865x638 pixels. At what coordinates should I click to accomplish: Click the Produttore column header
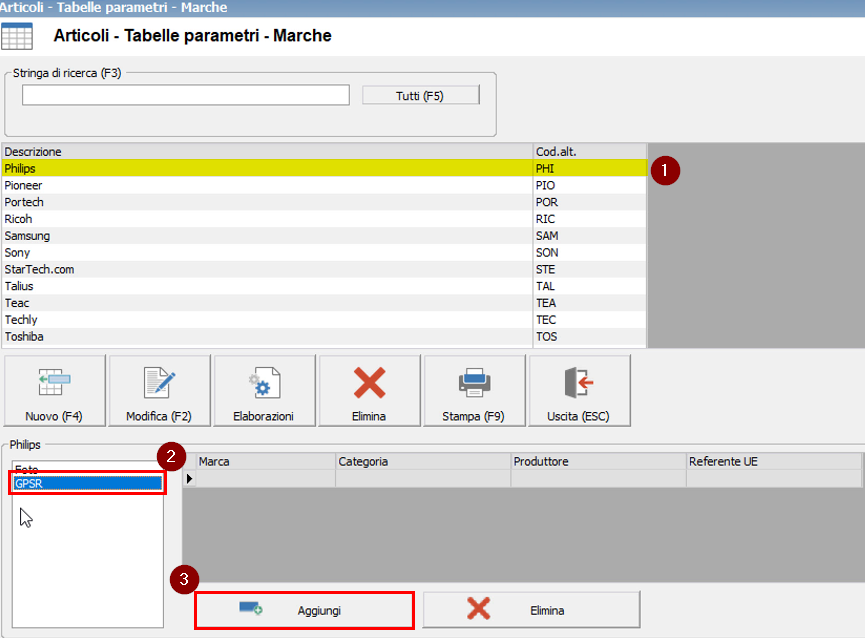click(599, 462)
